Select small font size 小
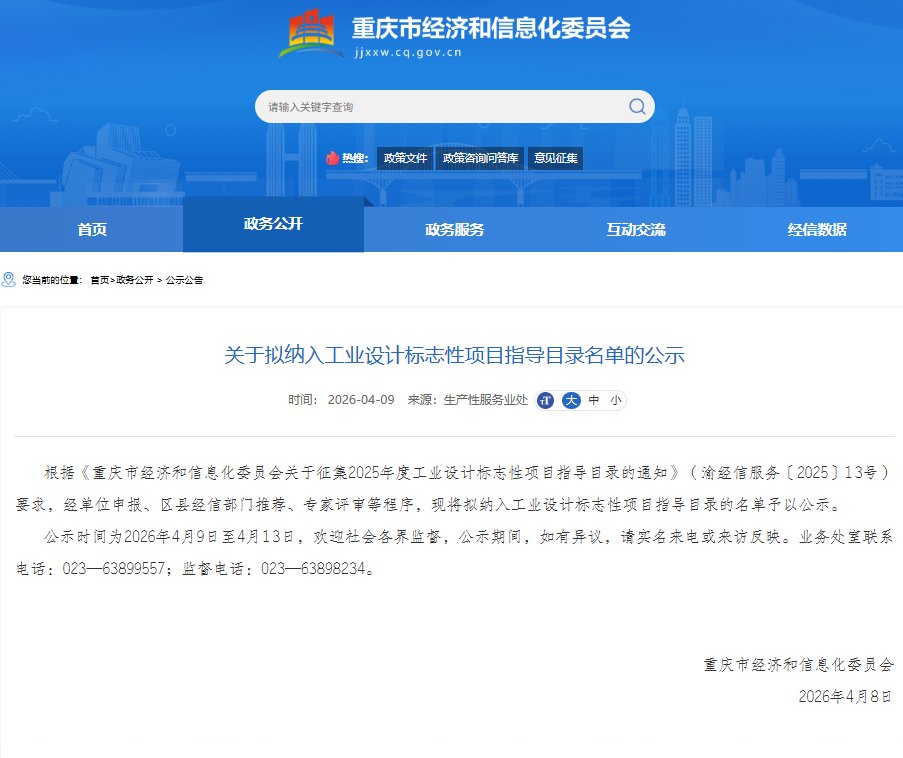 tap(615, 400)
